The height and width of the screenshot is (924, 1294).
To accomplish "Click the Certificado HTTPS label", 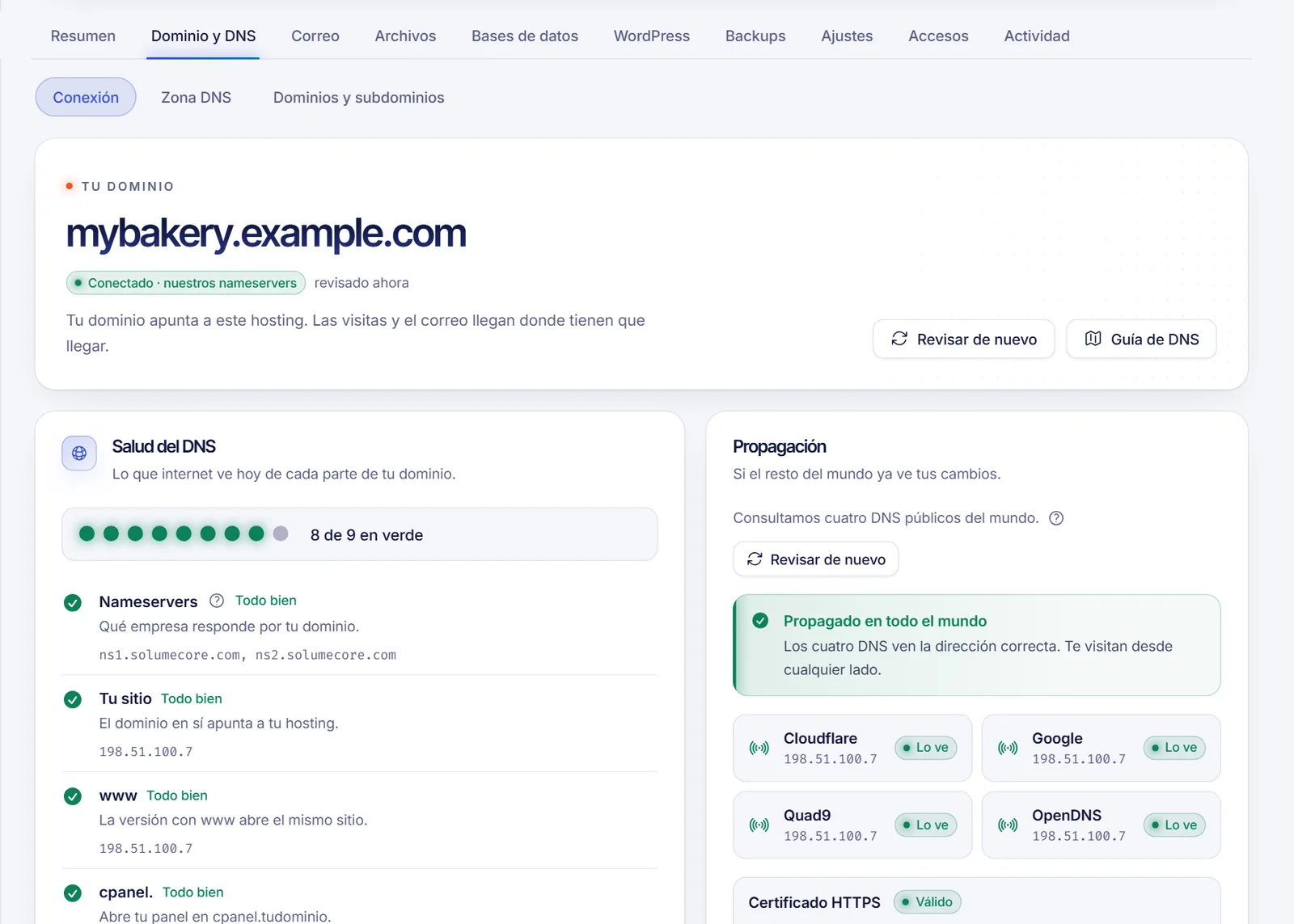I will (814, 902).
